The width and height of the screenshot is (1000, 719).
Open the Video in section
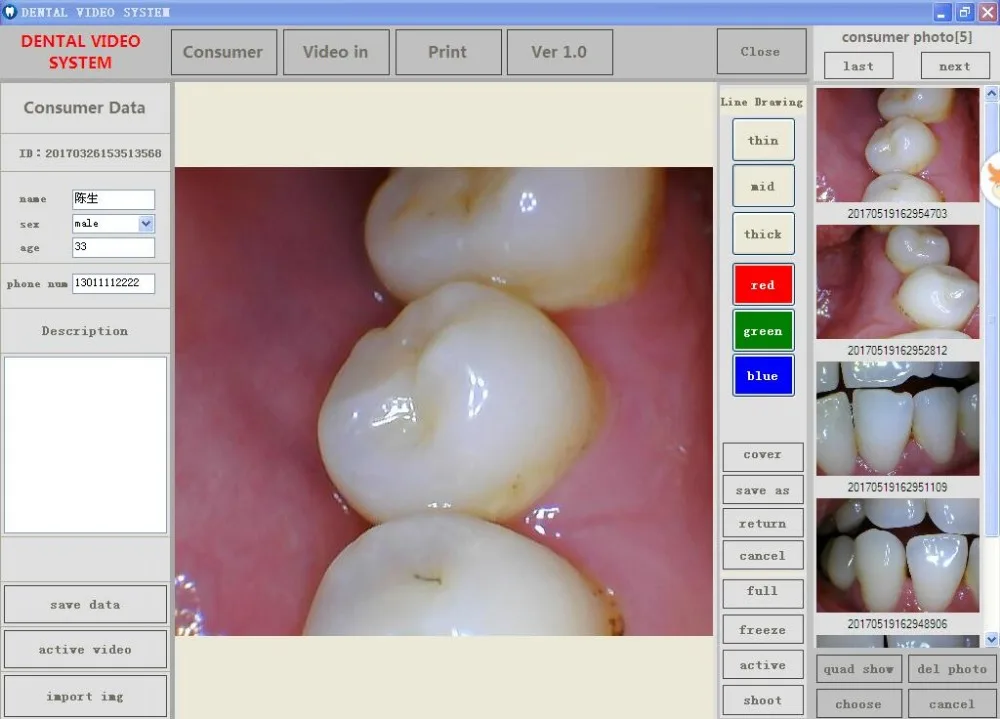[335, 52]
